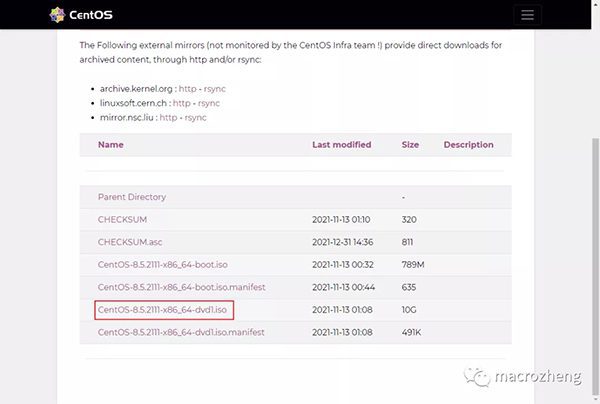Sort listing by Name column
Viewport: 600px width, 404px height.
pyautogui.click(x=111, y=145)
